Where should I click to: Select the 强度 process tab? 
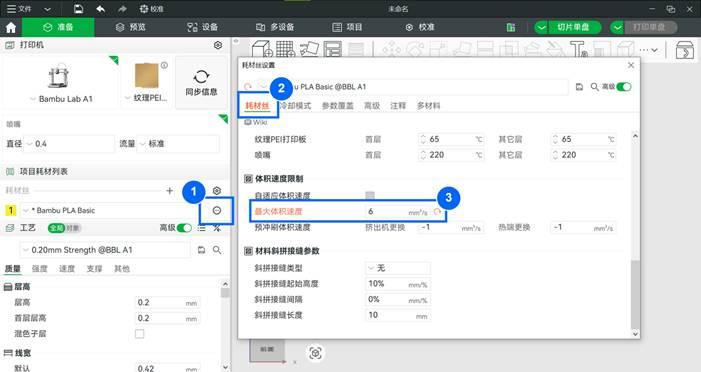39,269
